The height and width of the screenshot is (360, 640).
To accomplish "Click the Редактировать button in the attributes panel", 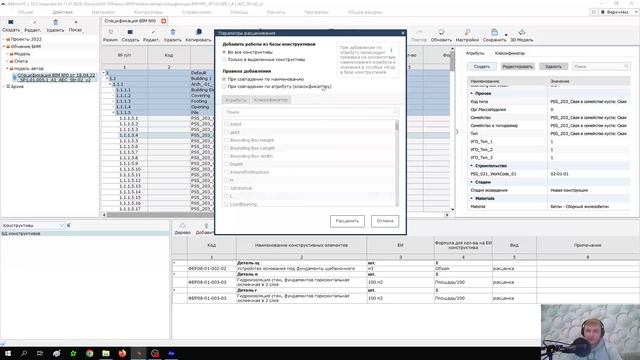I will (518, 67).
